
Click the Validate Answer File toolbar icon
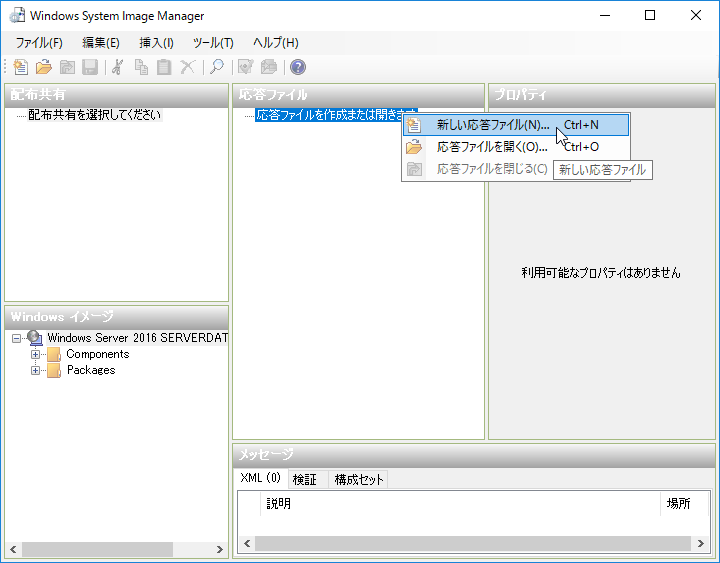coord(246,67)
